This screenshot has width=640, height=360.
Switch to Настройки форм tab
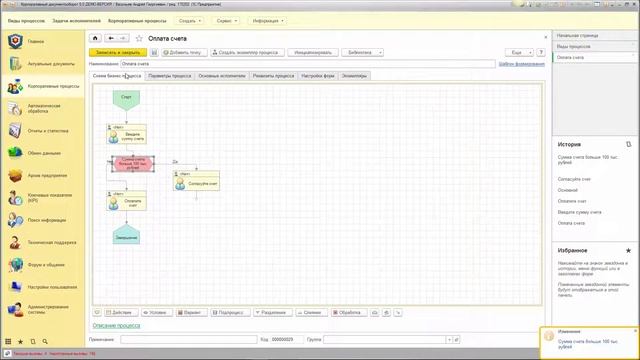pos(318,76)
